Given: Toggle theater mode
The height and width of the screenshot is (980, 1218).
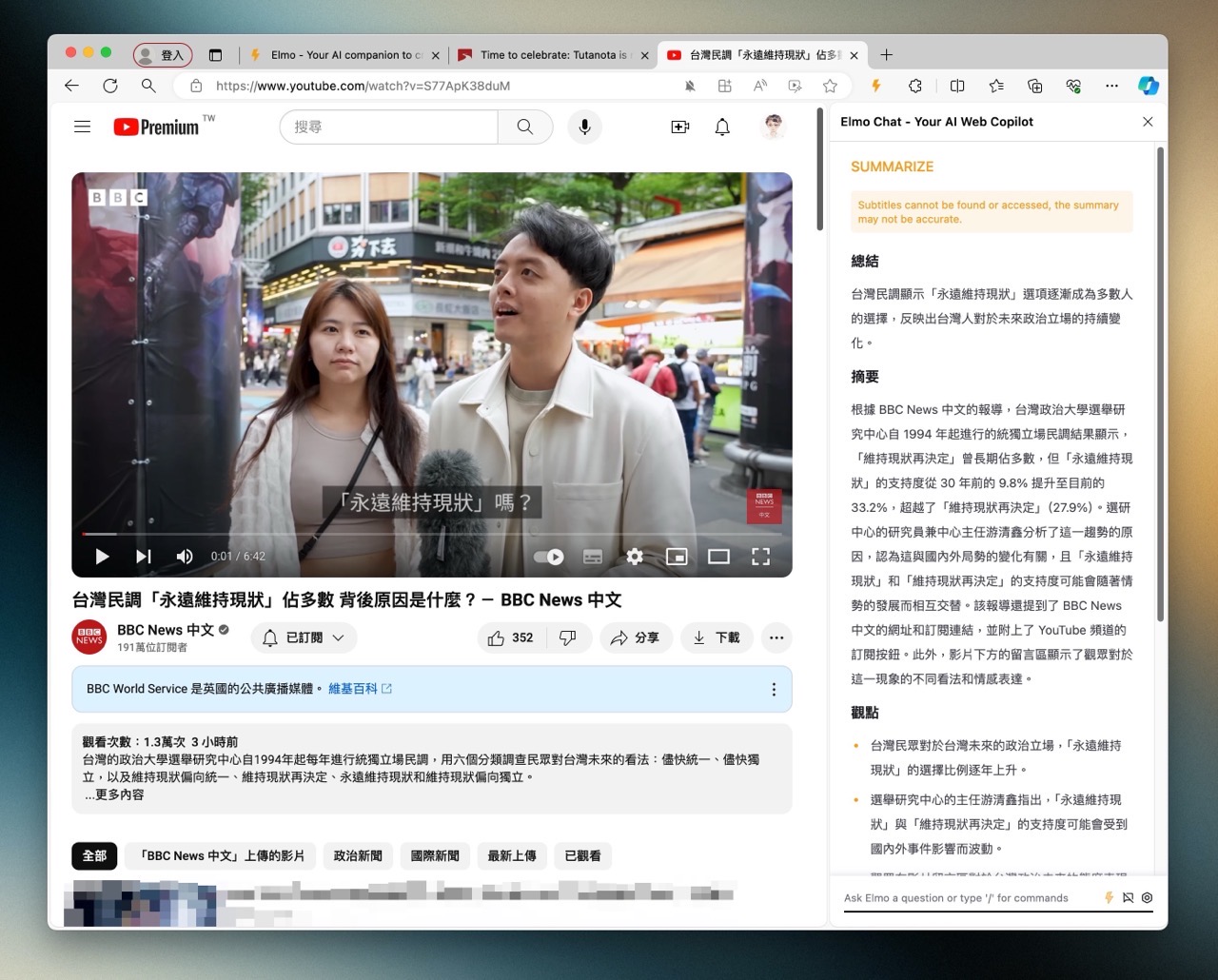Looking at the screenshot, I should (718, 557).
